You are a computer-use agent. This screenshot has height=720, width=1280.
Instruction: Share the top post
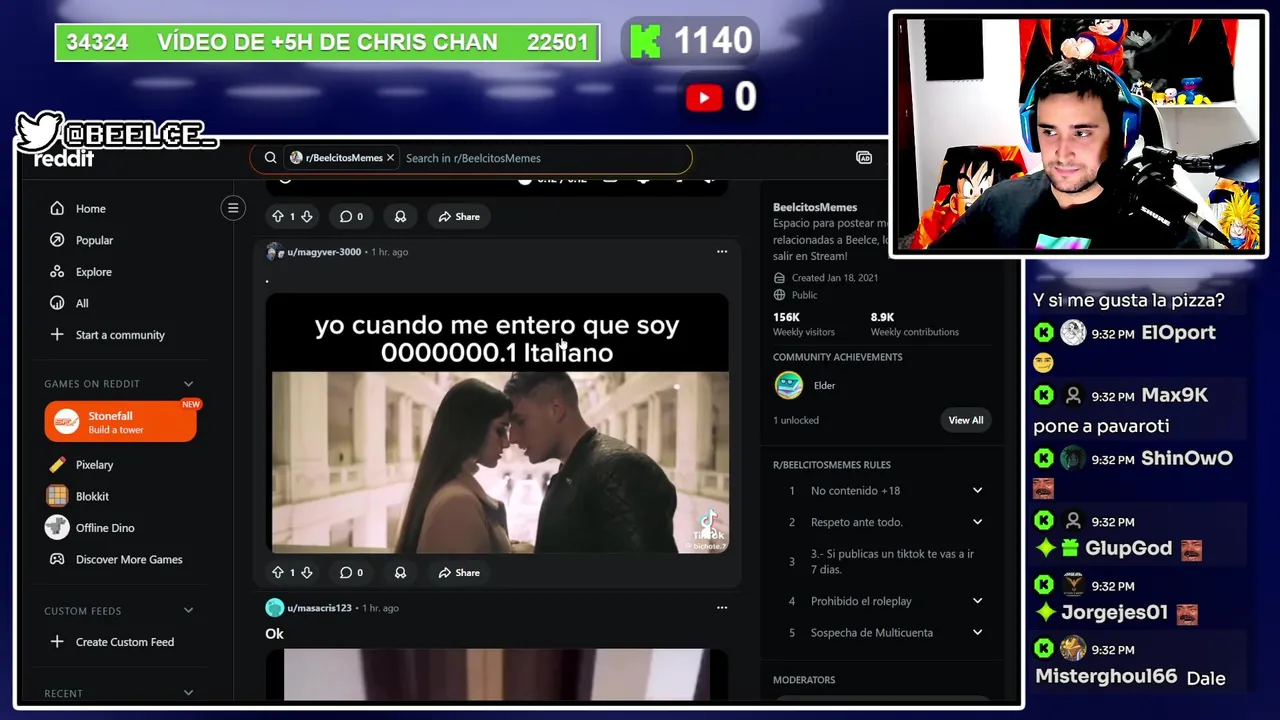tap(459, 216)
